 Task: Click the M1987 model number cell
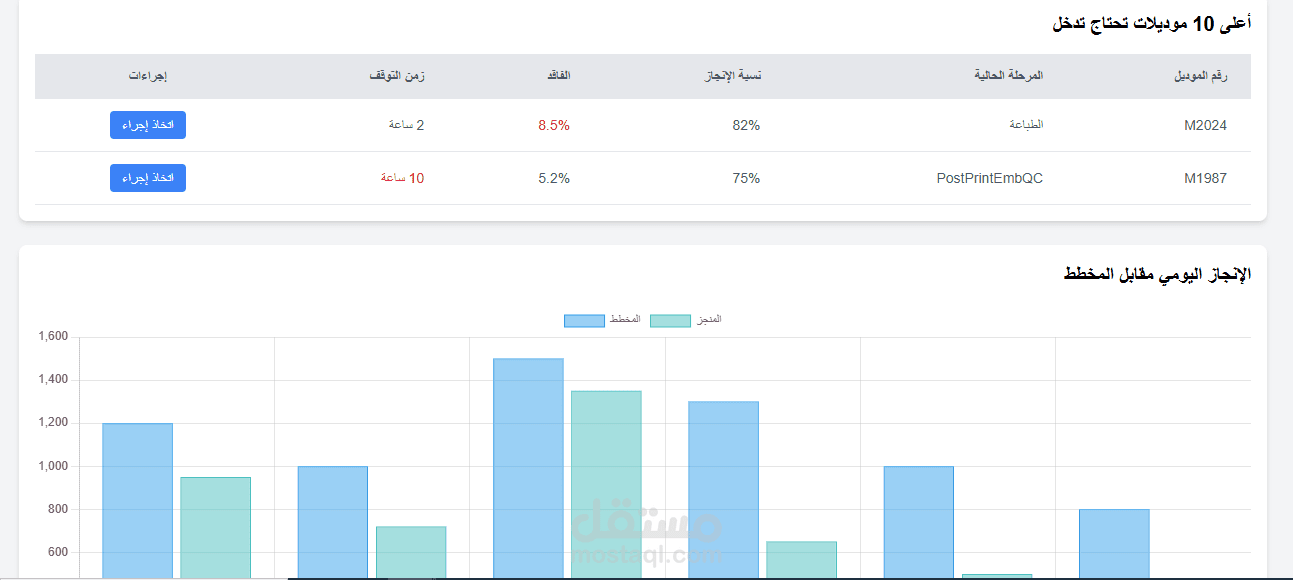click(x=1205, y=178)
